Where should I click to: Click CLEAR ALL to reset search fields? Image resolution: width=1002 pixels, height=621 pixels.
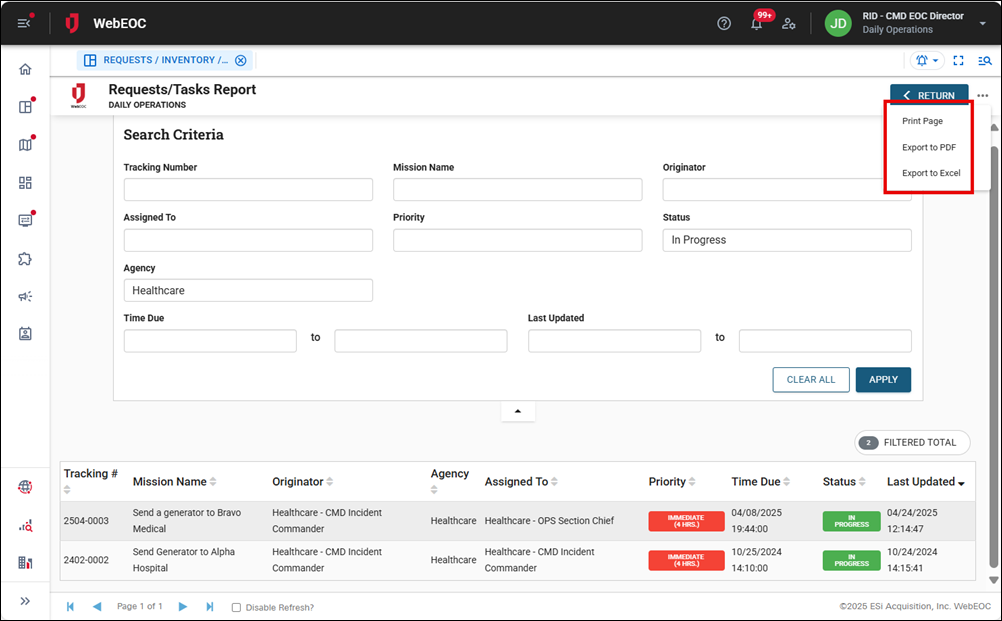[x=810, y=380]
